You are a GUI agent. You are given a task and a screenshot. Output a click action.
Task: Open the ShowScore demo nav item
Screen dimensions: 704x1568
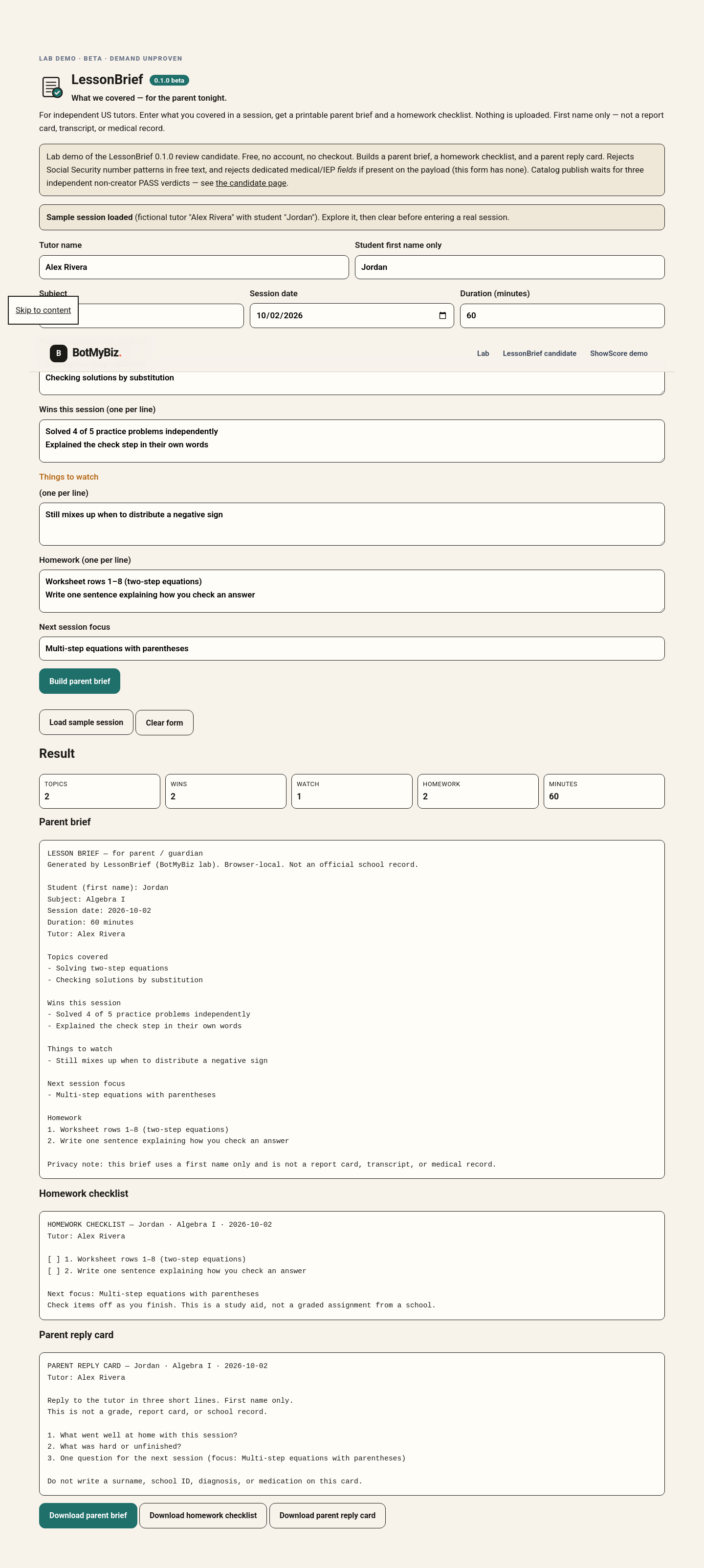618,353
